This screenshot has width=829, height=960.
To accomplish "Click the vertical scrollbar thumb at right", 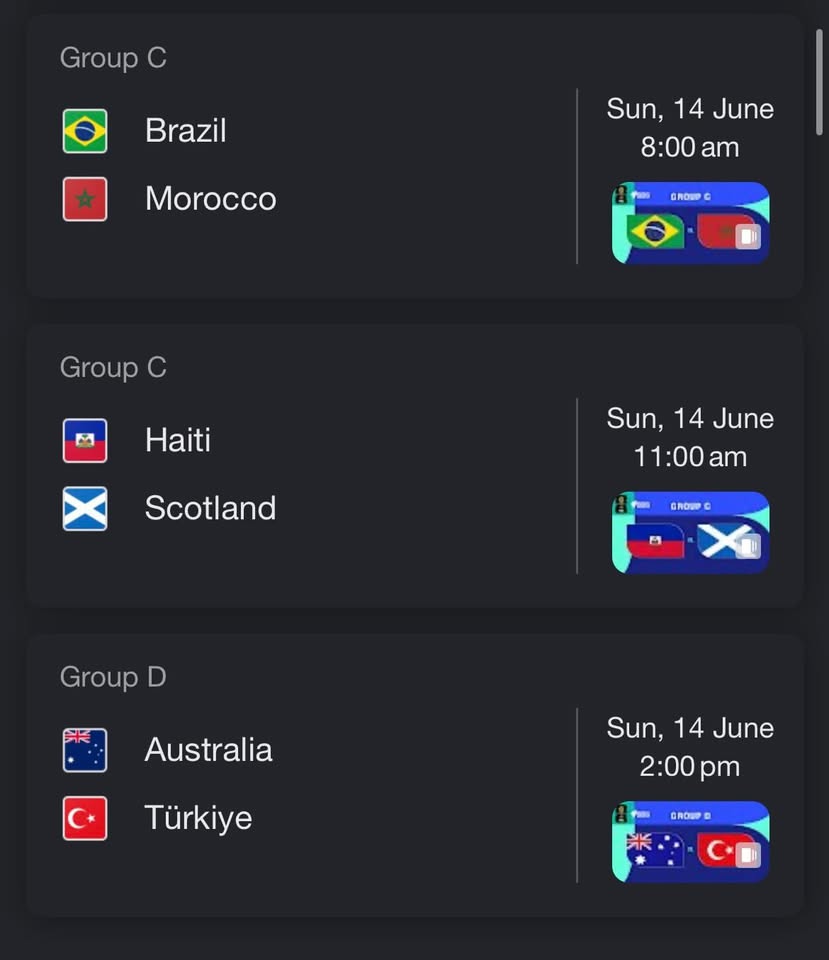I will (819, 81).
